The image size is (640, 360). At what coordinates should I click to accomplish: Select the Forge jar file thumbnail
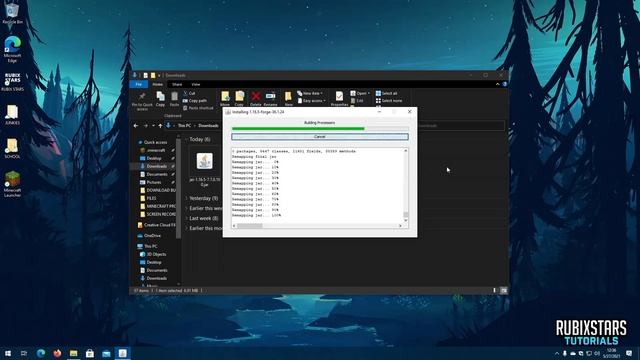tap(204, 161)
